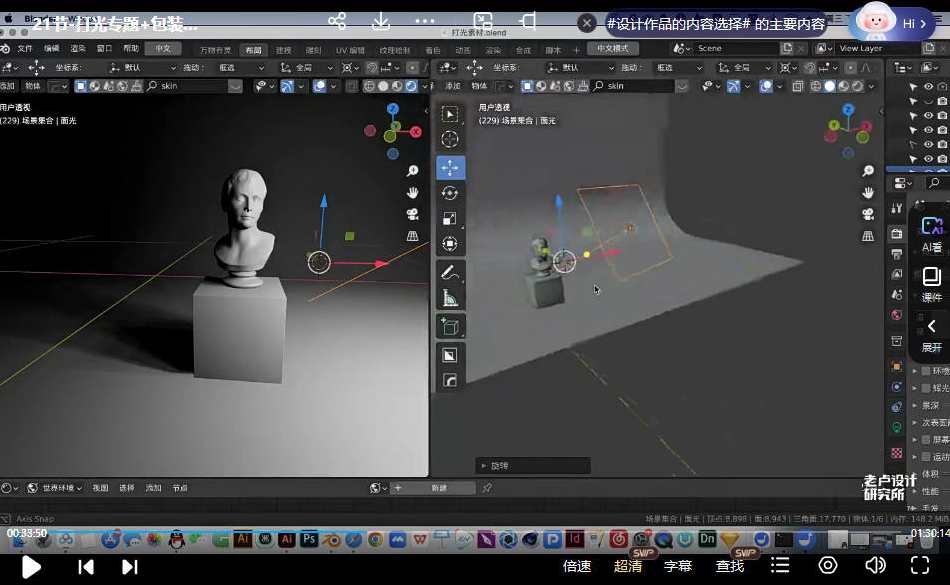Hide the top object in the outliner

point(929,87)
